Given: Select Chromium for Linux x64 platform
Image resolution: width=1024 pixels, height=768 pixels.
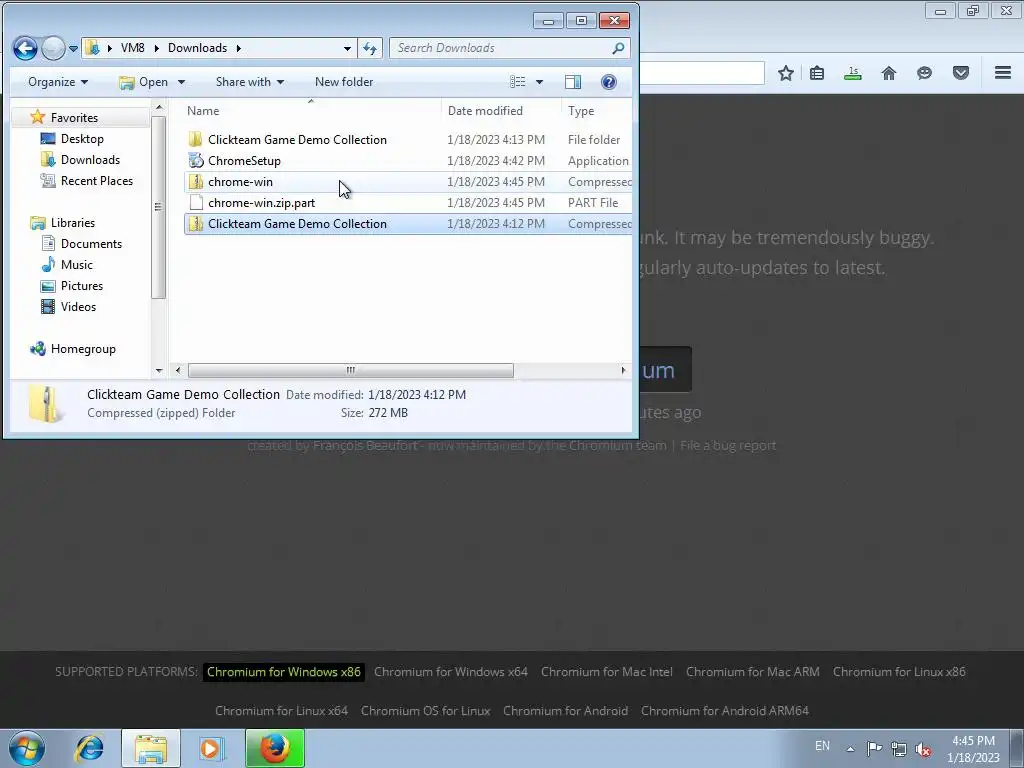Looking at the screenshot, I should tap(281, 711).
